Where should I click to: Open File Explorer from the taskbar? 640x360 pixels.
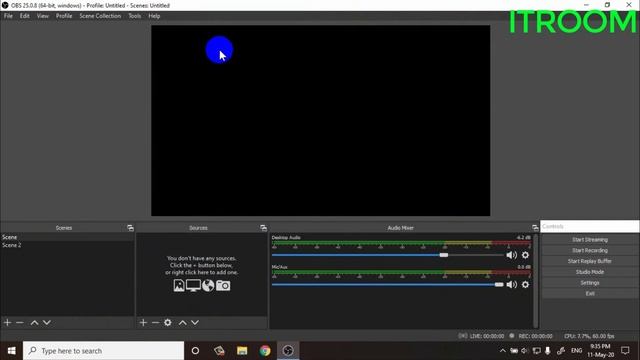pos(242,351)
